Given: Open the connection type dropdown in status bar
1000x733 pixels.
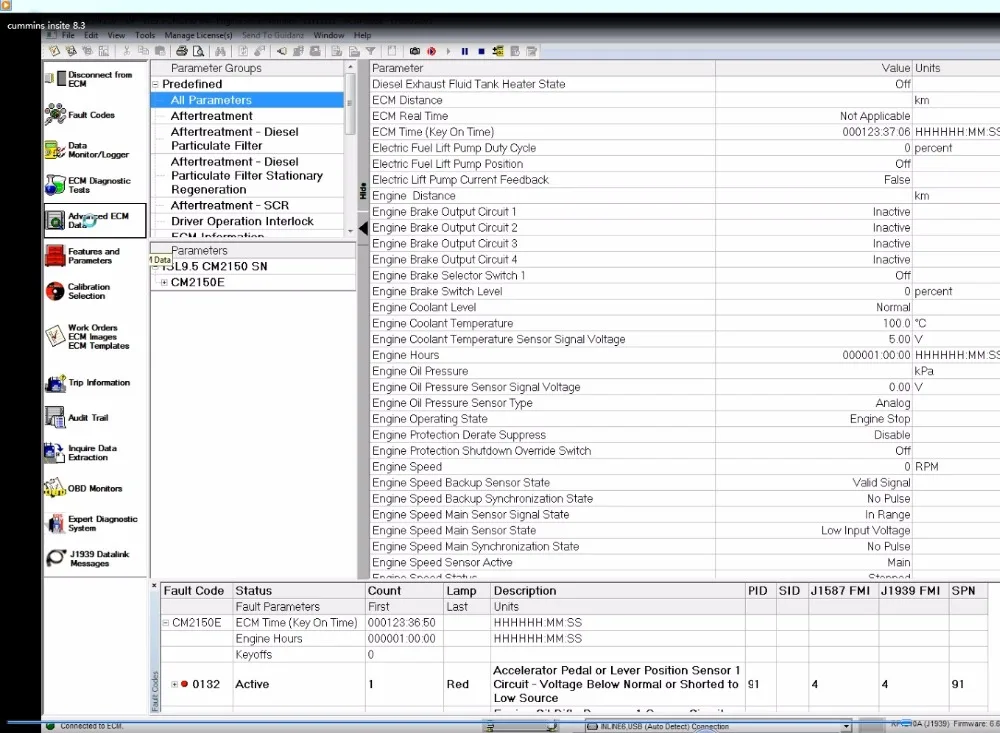Looking at the screenshot, I should [846, 726].
